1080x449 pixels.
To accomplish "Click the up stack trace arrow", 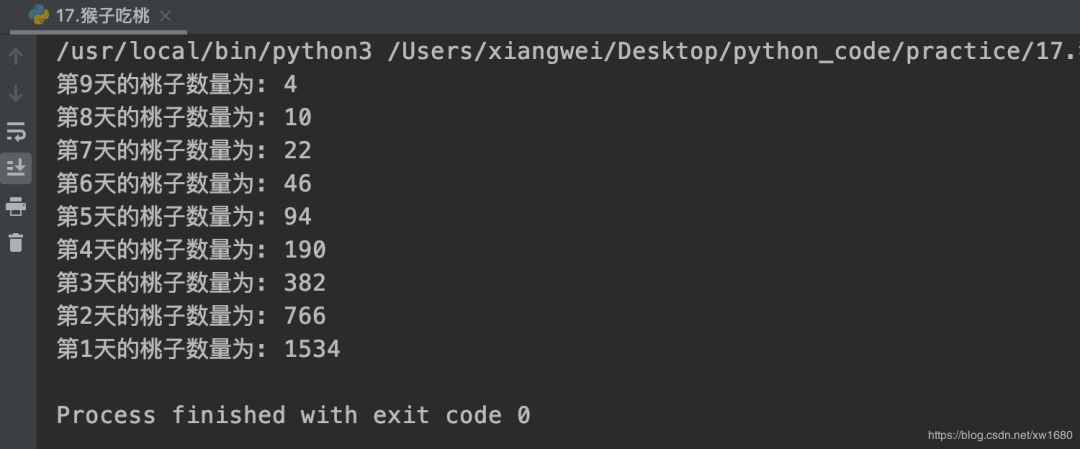I will click(16, 56).
